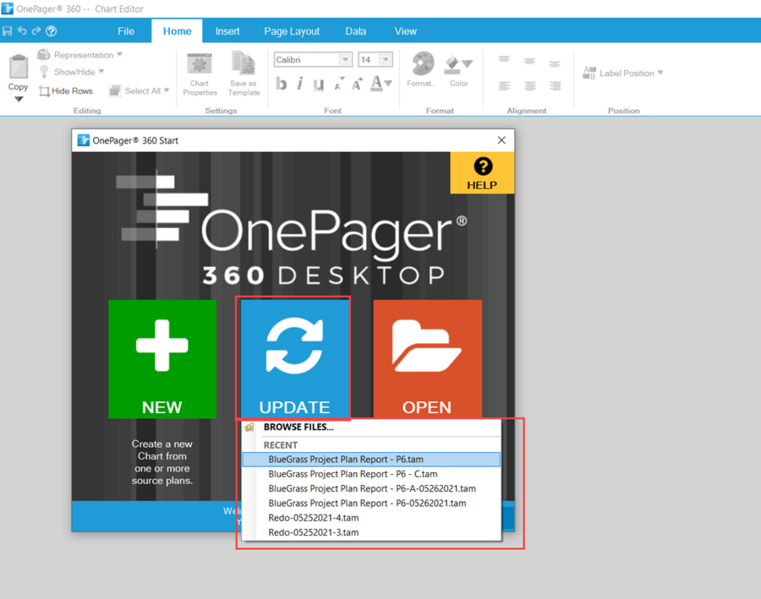Select BlueGrass Project Plan Report - P6 - C.tam
Viewport: 761px width, 599px height.
point(371,474)
